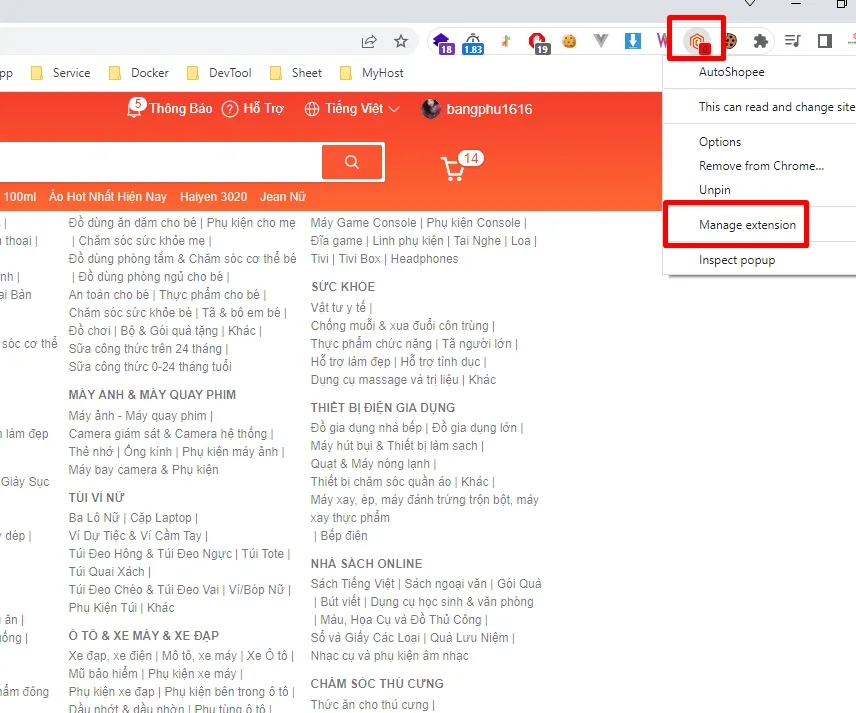Screen dimensions: 856x713
Task: Open 'Dụng cụ massage và trị liệu' link
Action: pyautogui.click(x=384, y=380)
